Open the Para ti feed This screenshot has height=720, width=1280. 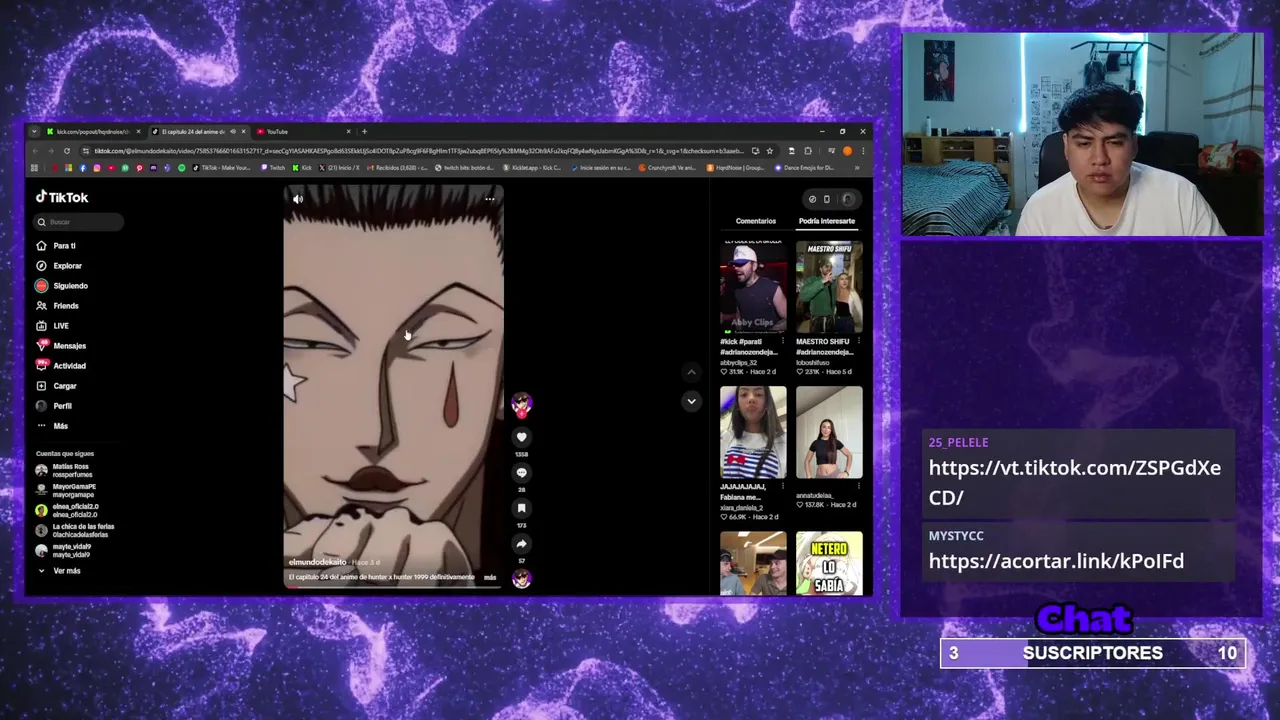(56, 245)
